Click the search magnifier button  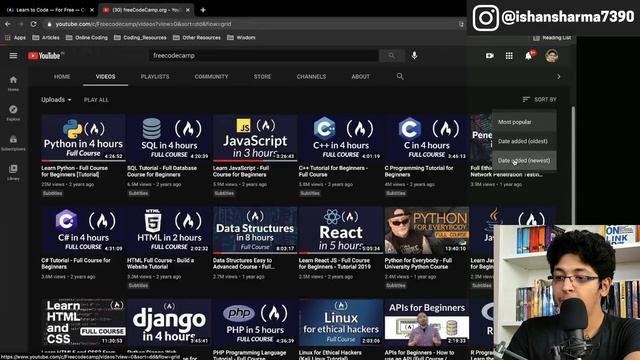coord(391,56)
